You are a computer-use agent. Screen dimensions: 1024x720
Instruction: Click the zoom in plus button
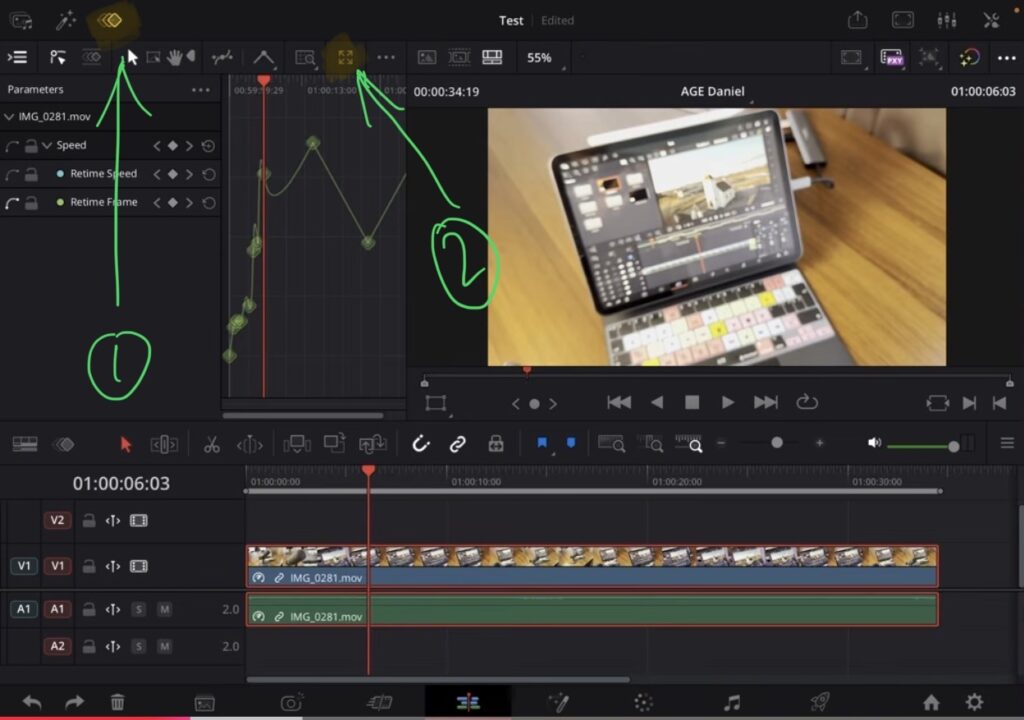pos(819,443)
